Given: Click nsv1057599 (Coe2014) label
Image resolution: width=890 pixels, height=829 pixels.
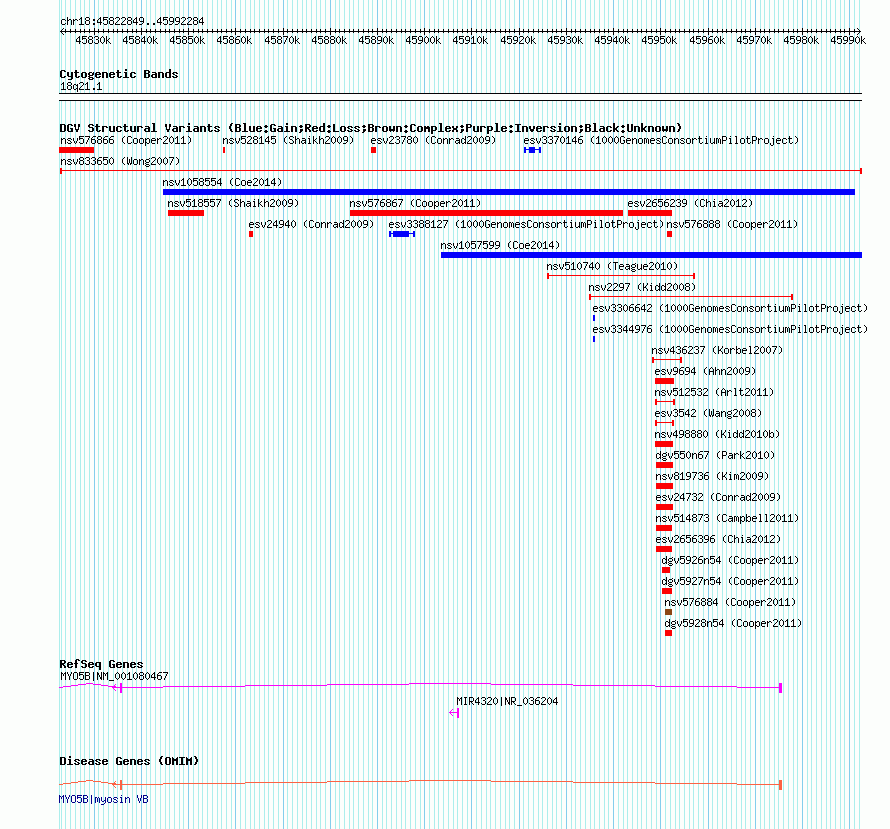Looking at the screenshot, I should [x=500, y=245].
